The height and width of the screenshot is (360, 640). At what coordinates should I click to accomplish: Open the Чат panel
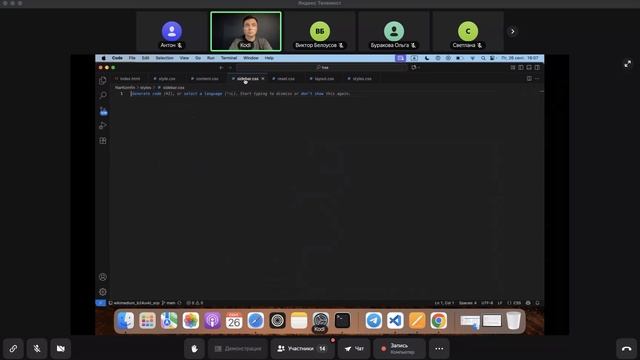tap(354, 349)
